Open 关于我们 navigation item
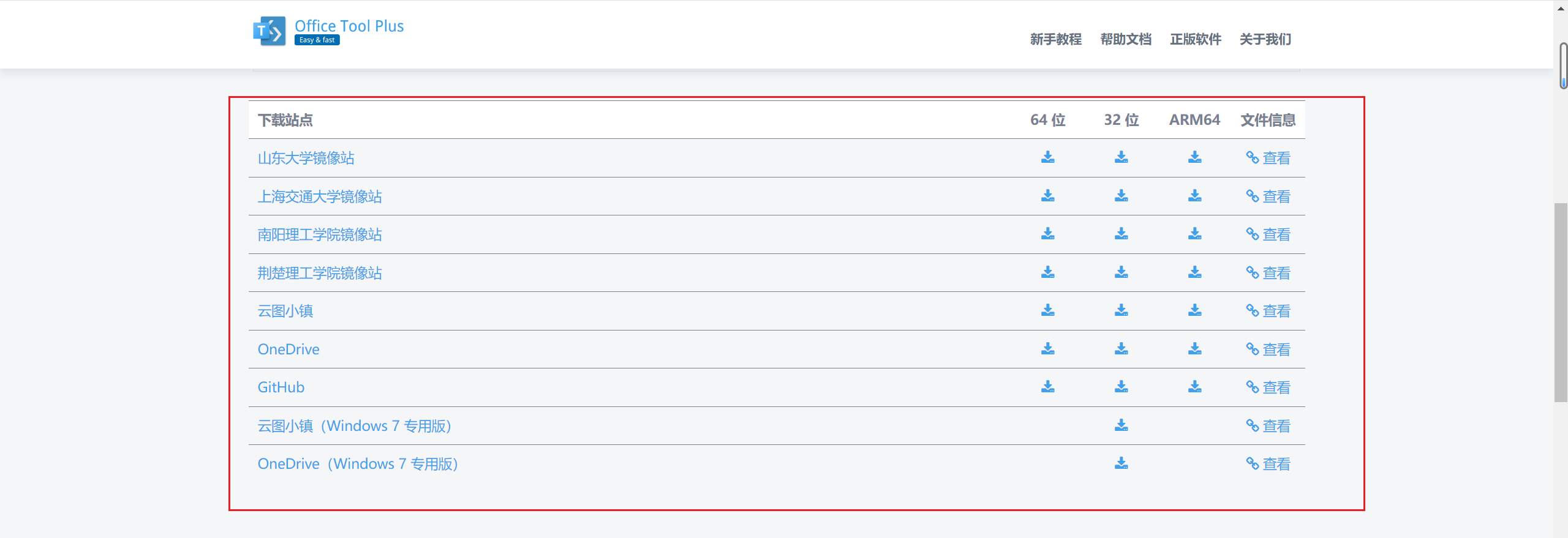1568x538 pixels. pos(1265,39)
